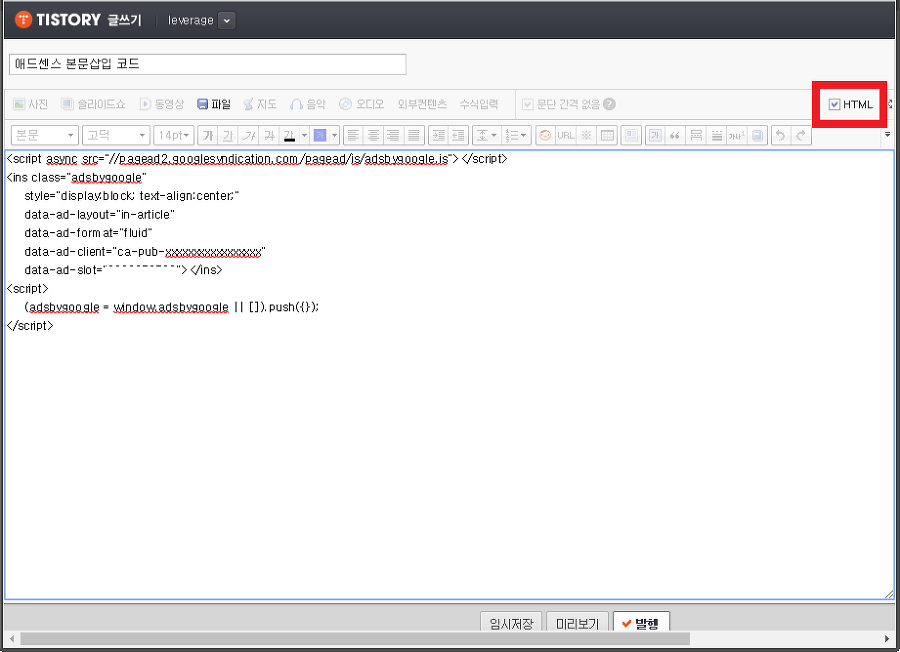Open the 수식입력 formula input
Image resolution: width=900 pixels, height=652 pixels.
point(479,104)
